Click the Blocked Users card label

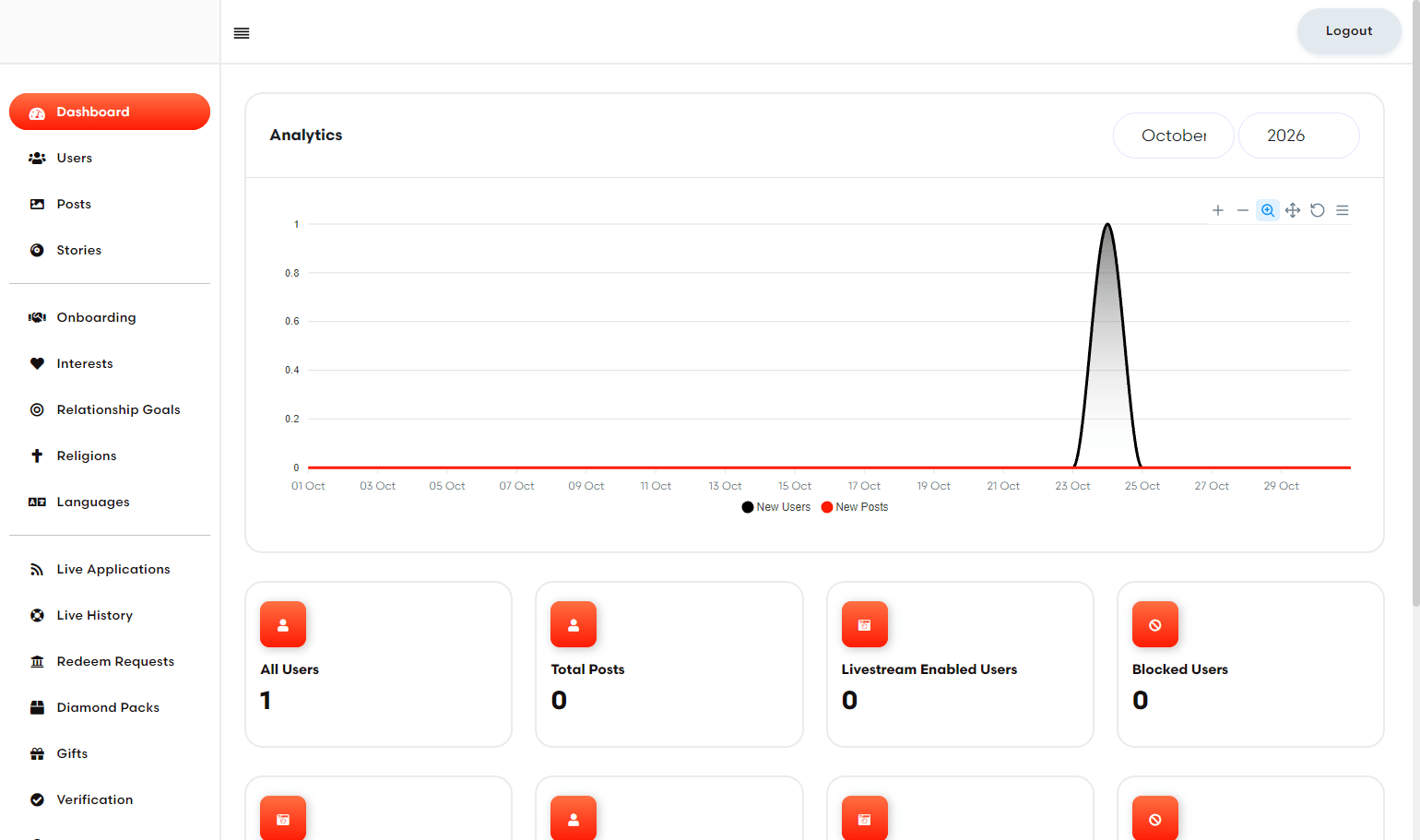[x=1180, y=669]
